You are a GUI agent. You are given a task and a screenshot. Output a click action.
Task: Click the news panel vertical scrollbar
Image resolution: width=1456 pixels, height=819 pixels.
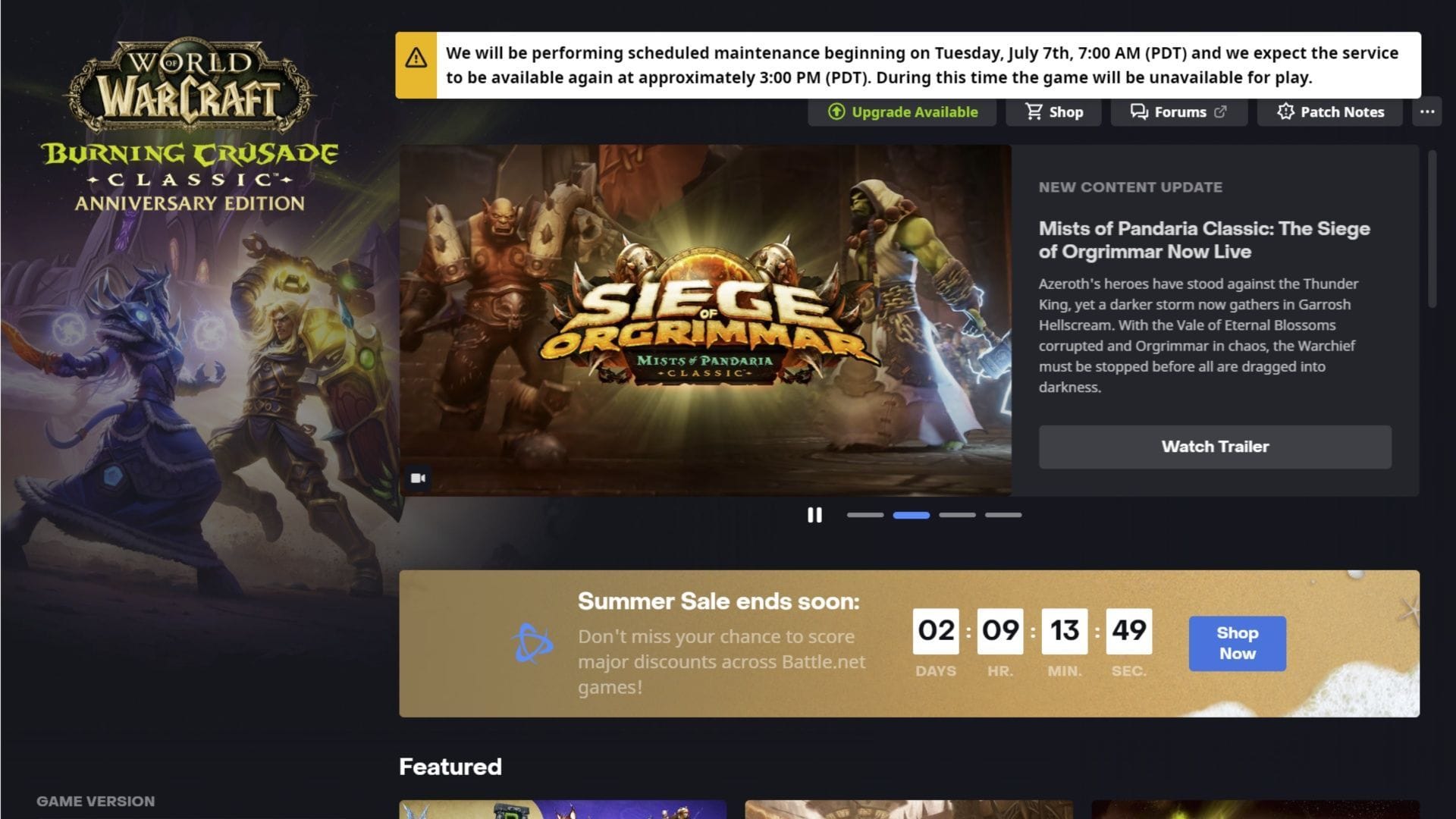(x=1432, y=229)
